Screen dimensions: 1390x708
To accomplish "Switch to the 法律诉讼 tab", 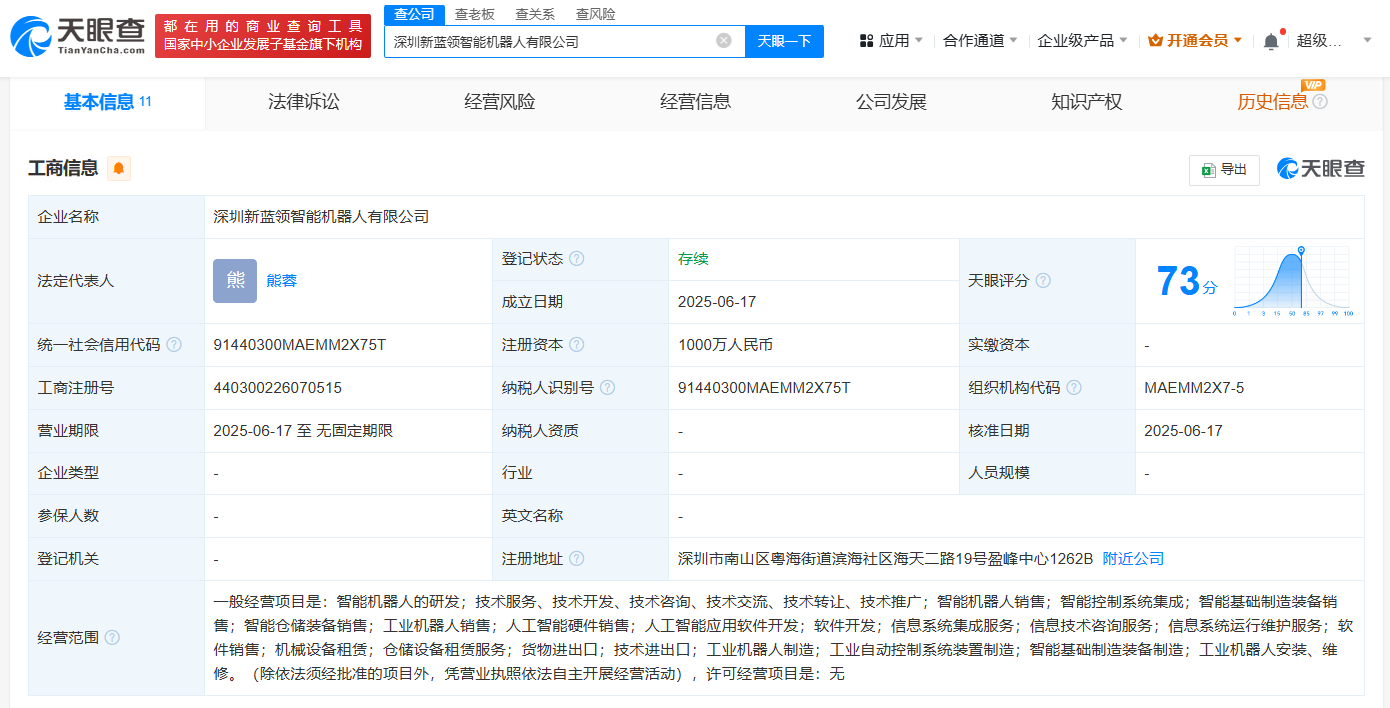I will coord(303,102).
